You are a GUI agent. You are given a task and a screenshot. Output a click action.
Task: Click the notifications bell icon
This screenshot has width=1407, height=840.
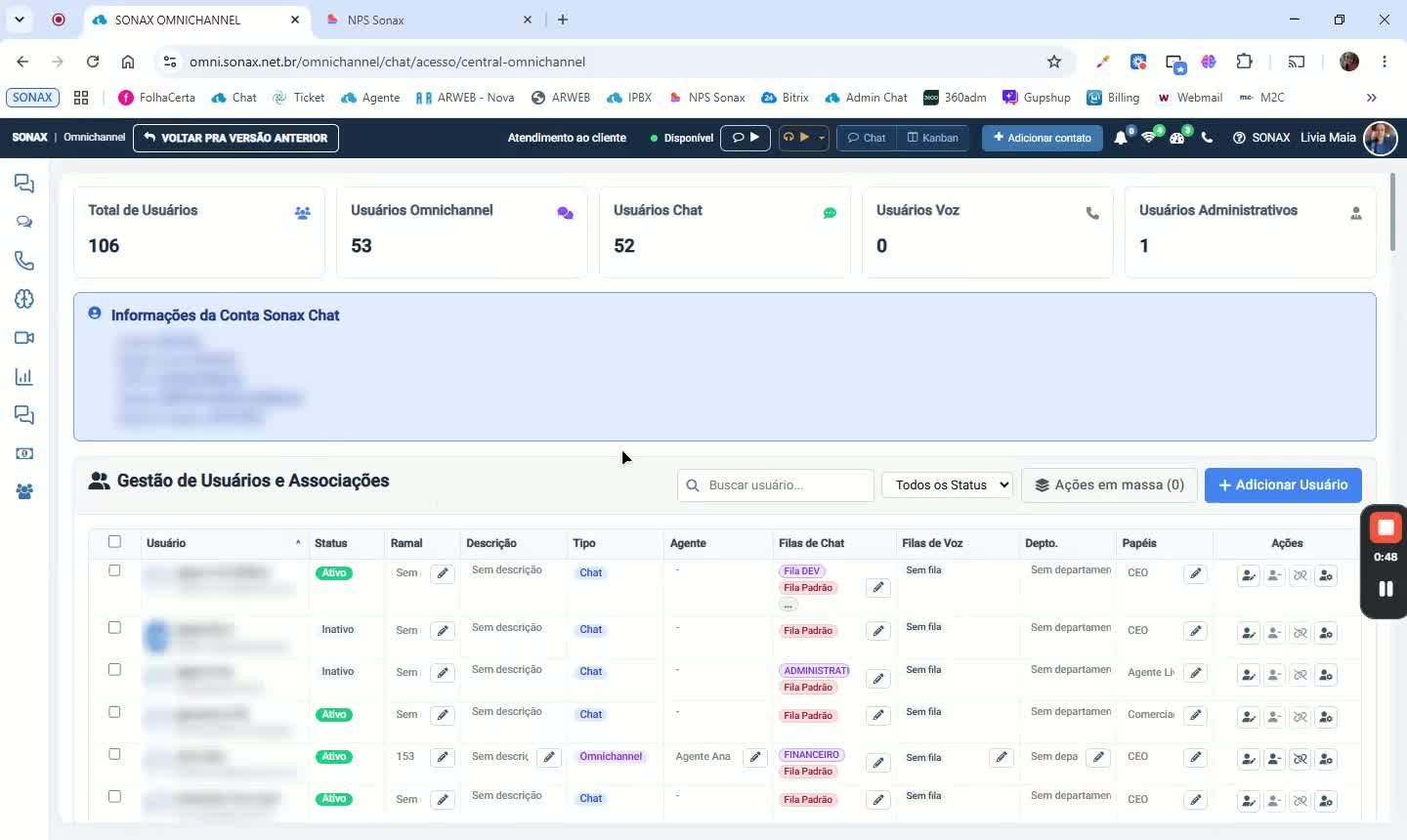(x=1121, y=138)
